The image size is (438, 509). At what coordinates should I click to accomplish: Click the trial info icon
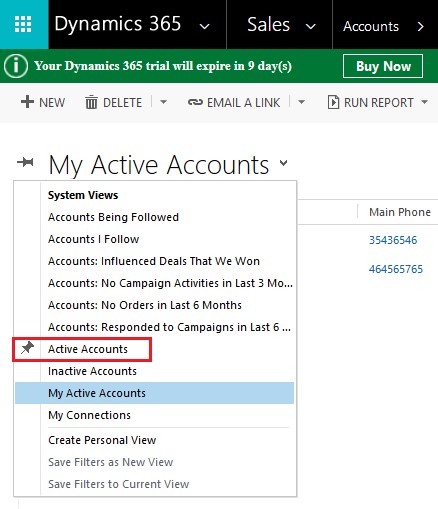coord(16,66)
